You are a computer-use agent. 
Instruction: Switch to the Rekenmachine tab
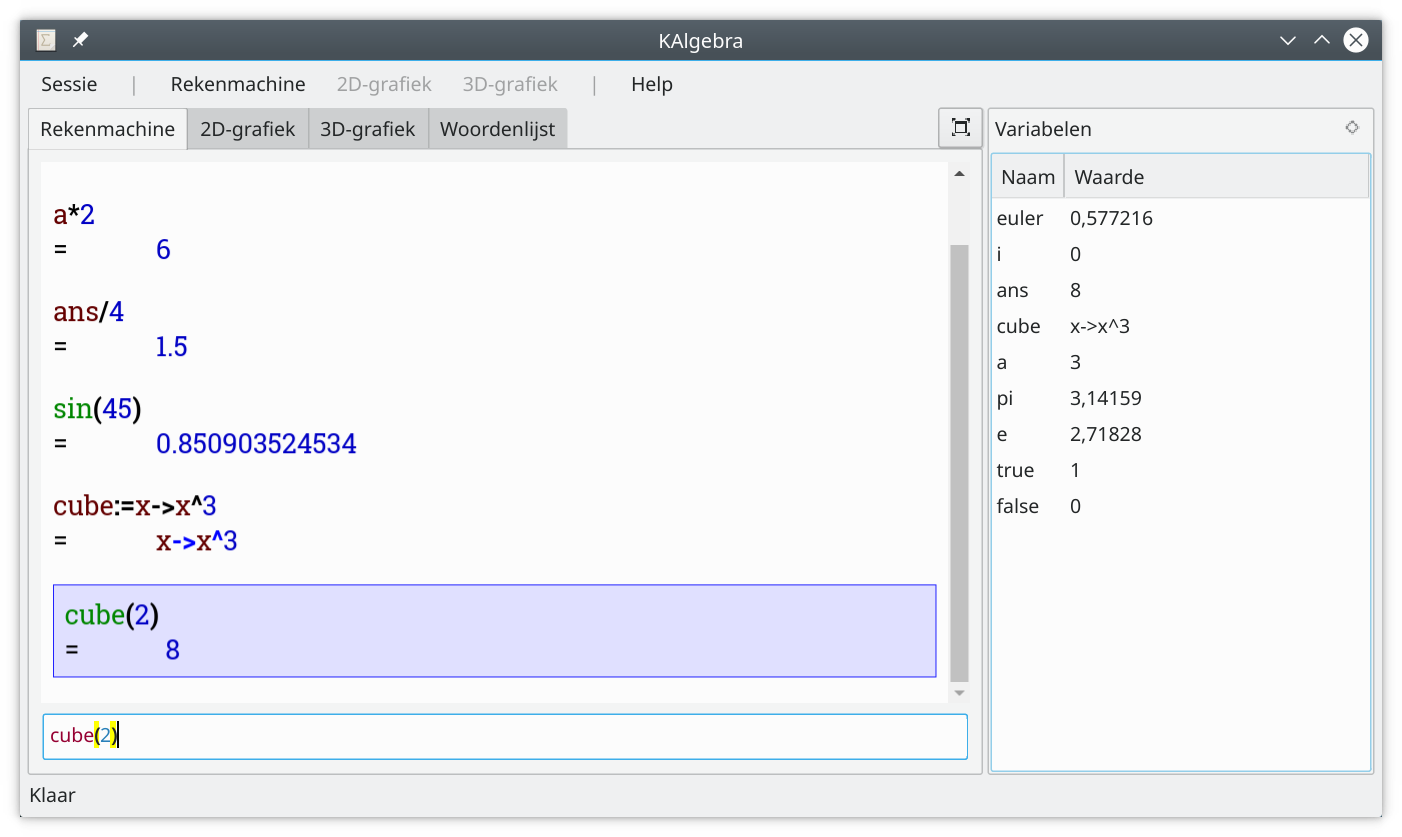[108, 129]
